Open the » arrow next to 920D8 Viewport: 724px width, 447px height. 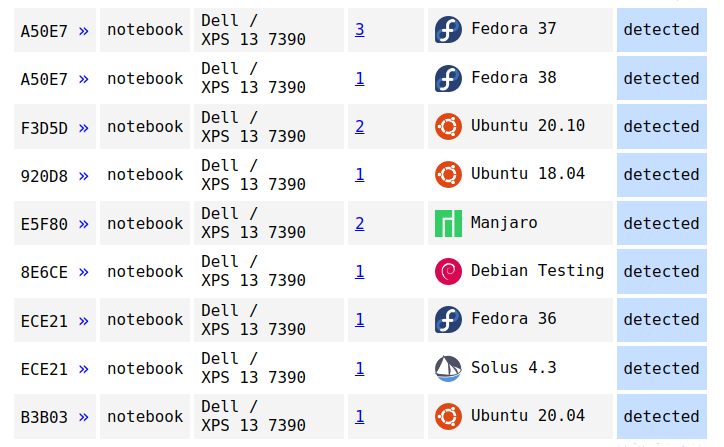pos(83,175)
